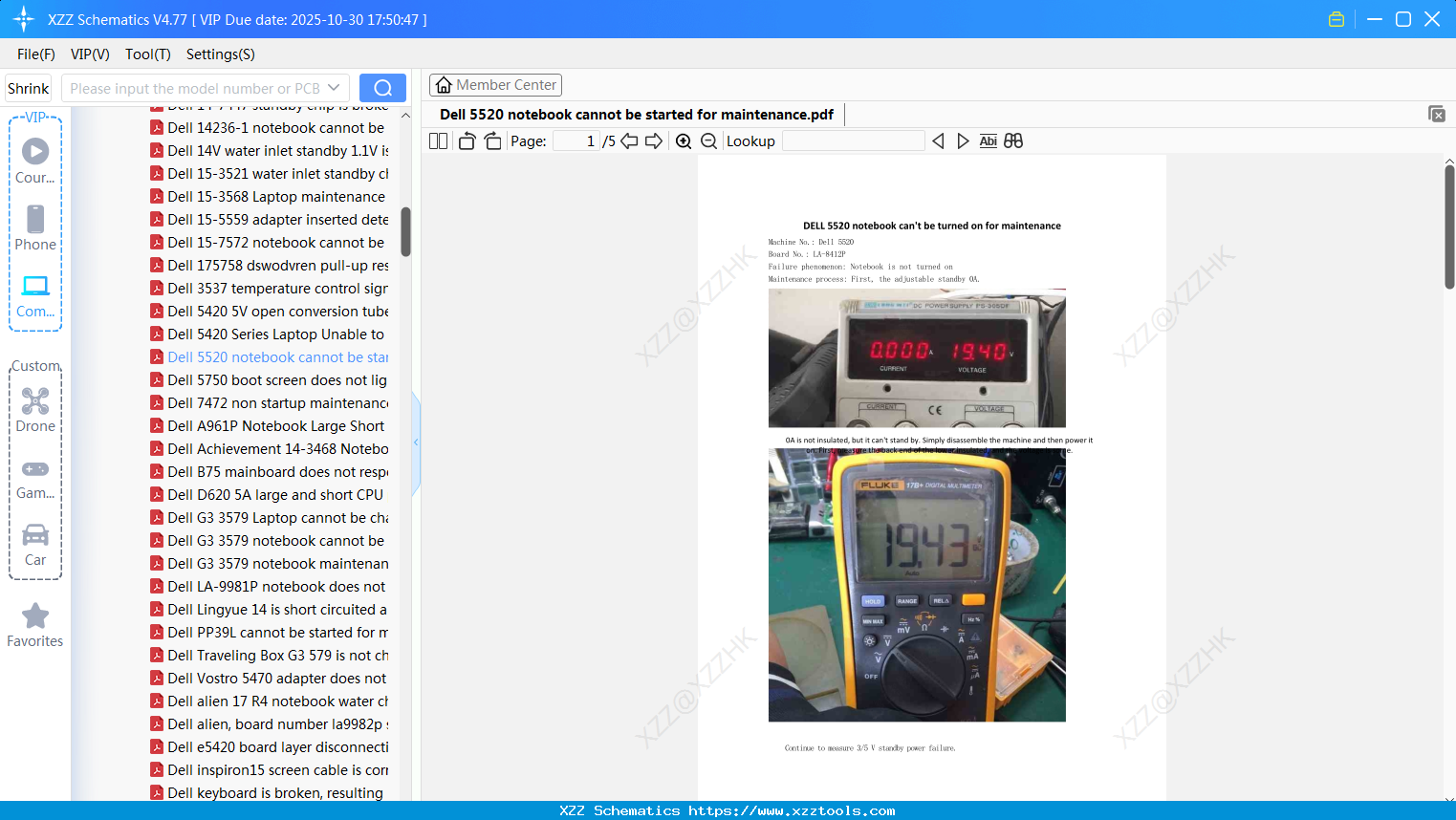Go to the next PDF page

(654, 141)
